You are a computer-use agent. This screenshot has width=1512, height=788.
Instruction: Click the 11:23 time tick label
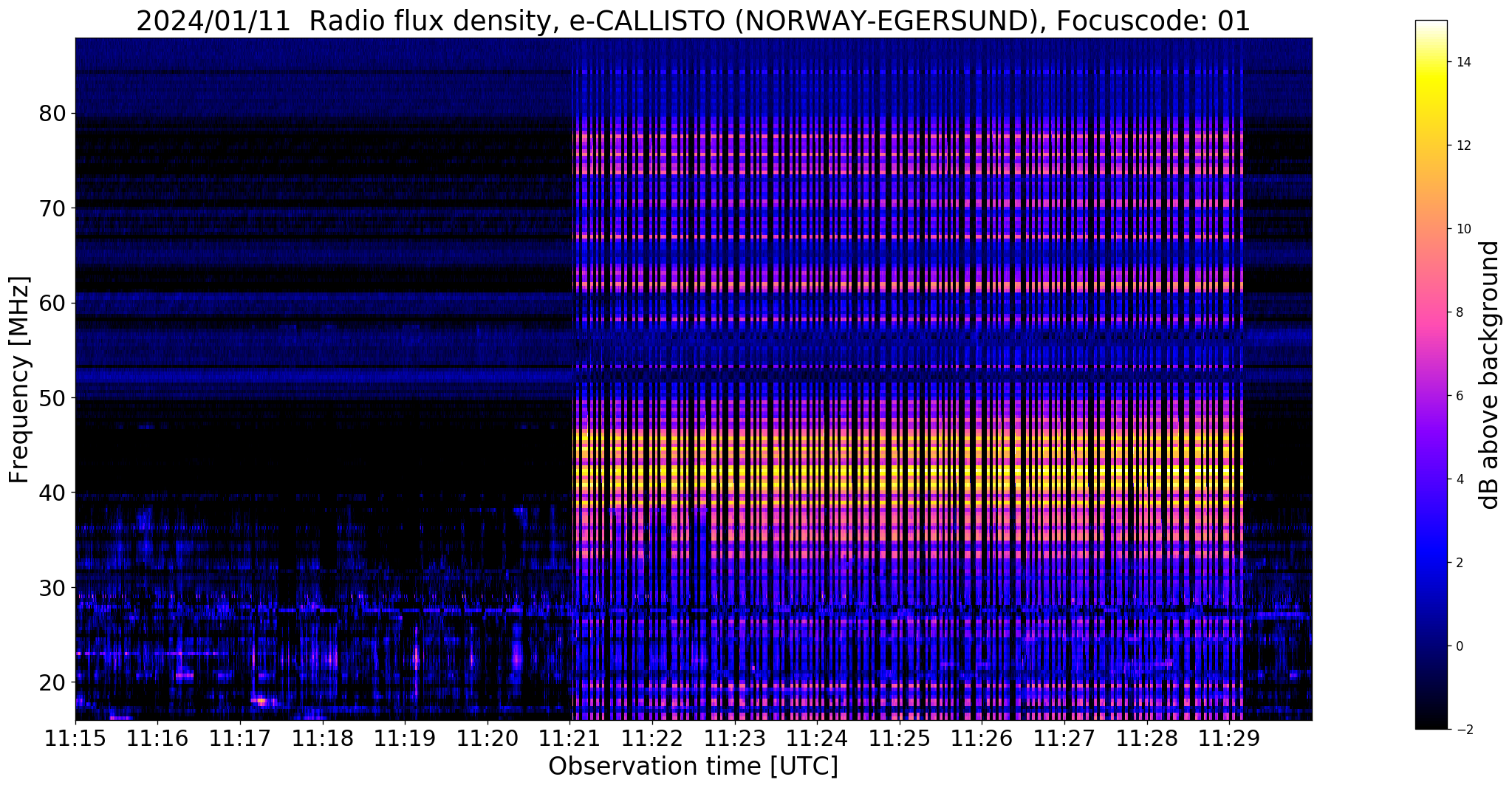pyautogui.click(x=734, y=739)
